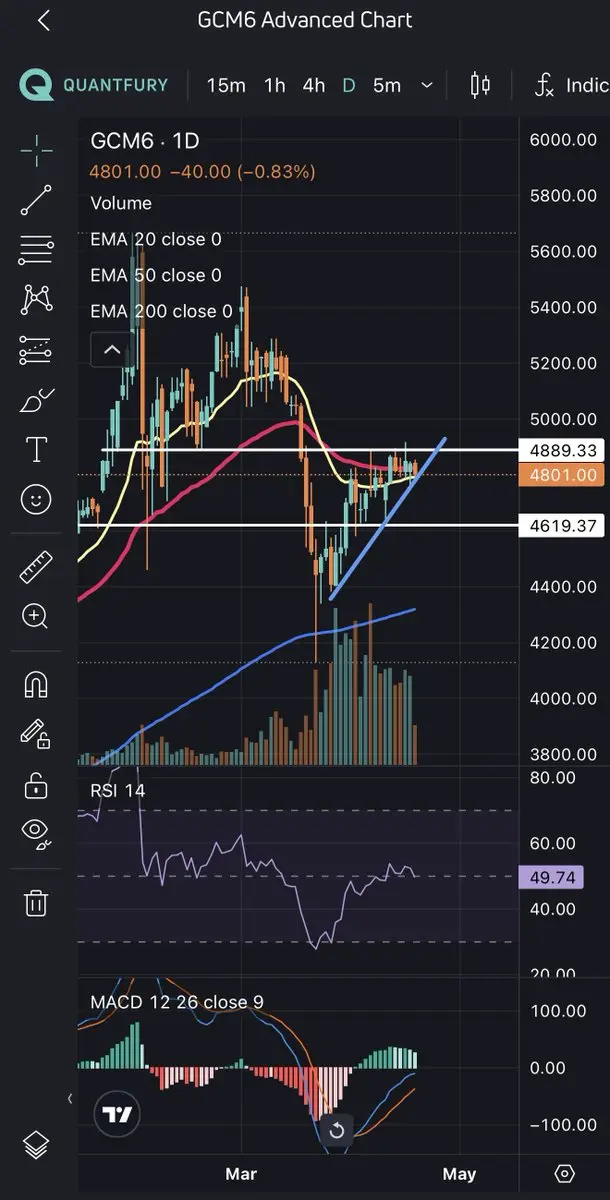The height and width of the screenshot is (1200, 610).
Task: Reset chart view with circular arrow button
Action: (x=337, y=1131)
